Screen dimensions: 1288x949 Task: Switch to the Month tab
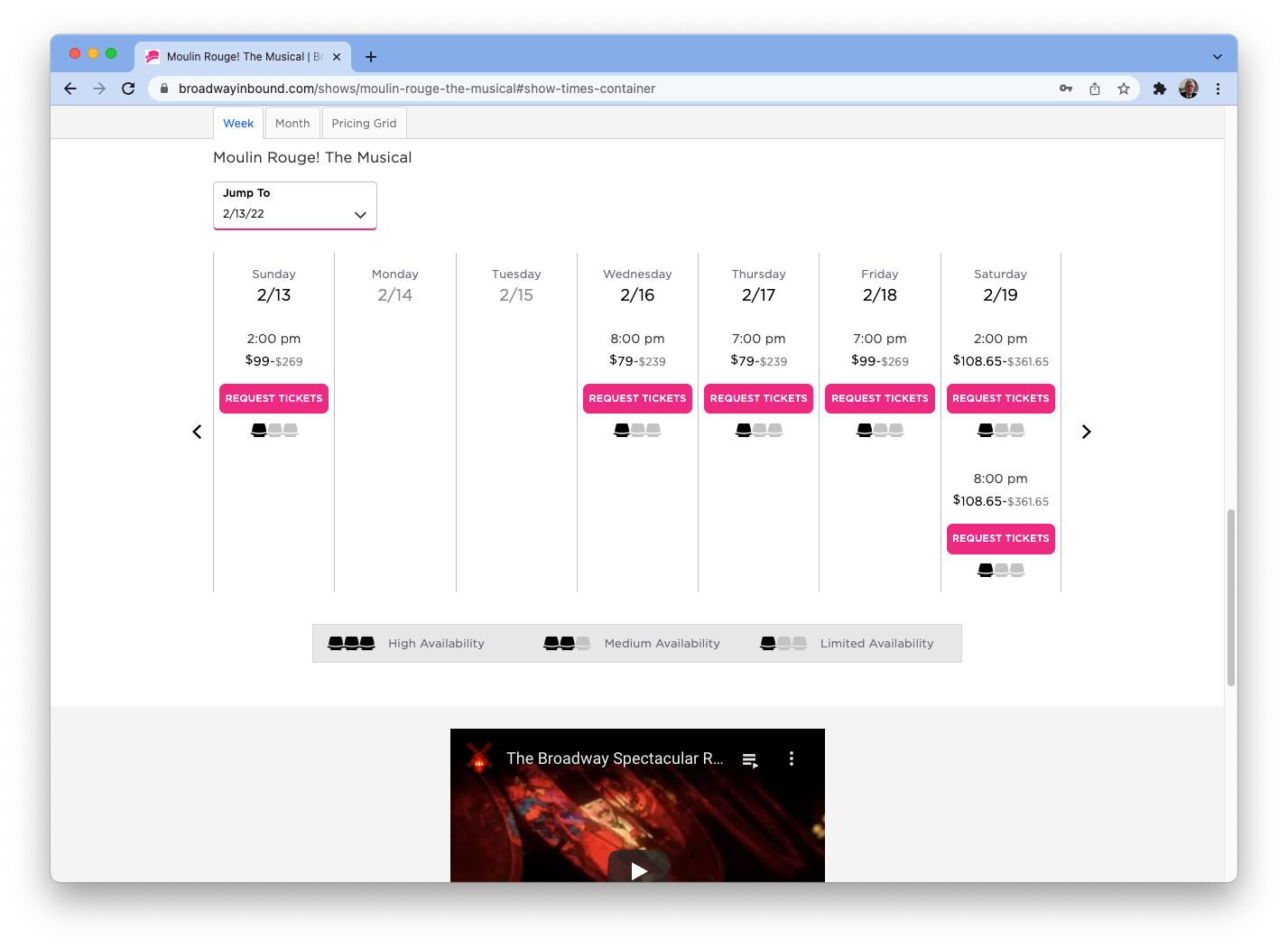tap(292, 123)
